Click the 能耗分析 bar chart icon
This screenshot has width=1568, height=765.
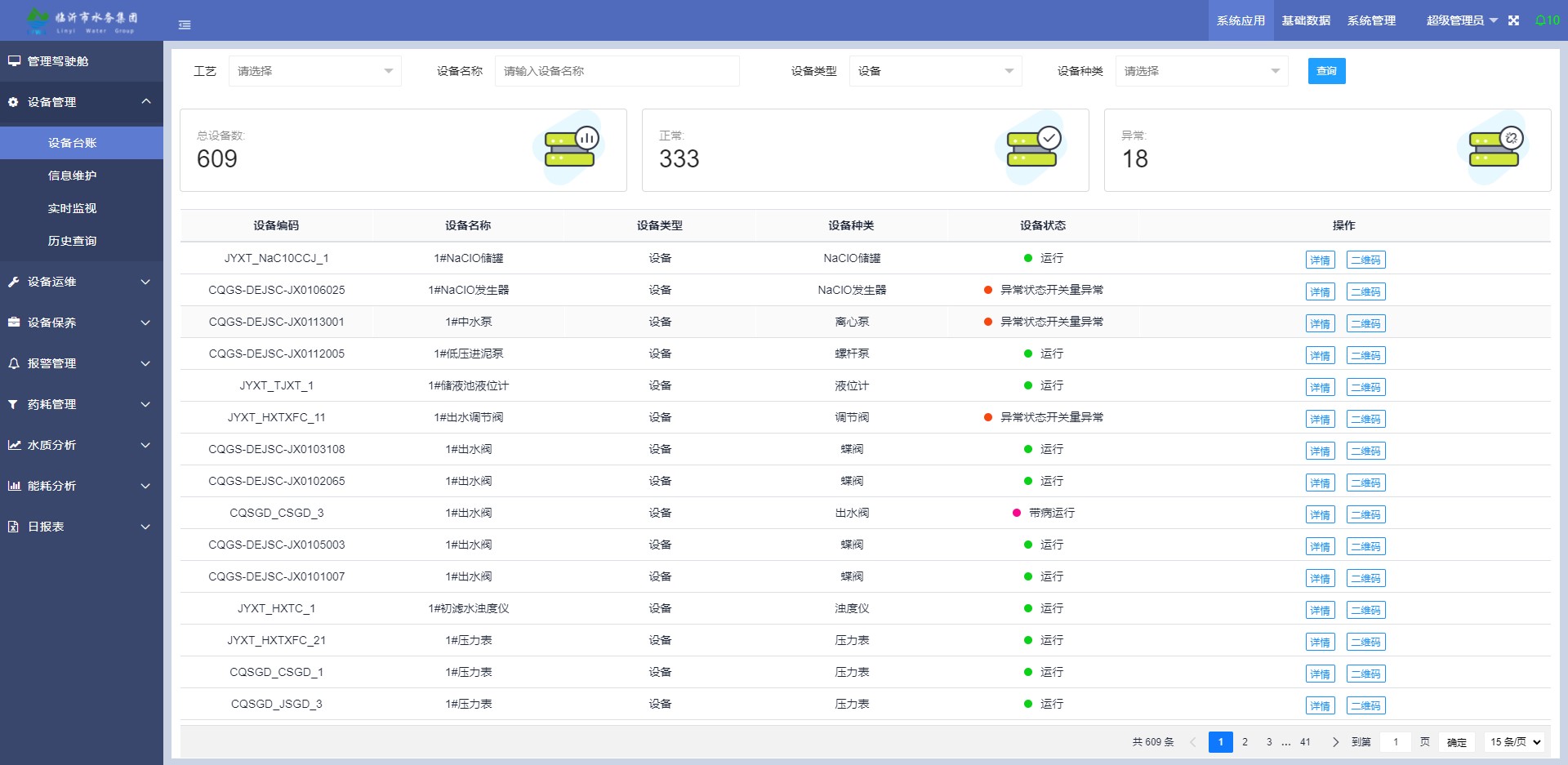click(x=14, y=486)
